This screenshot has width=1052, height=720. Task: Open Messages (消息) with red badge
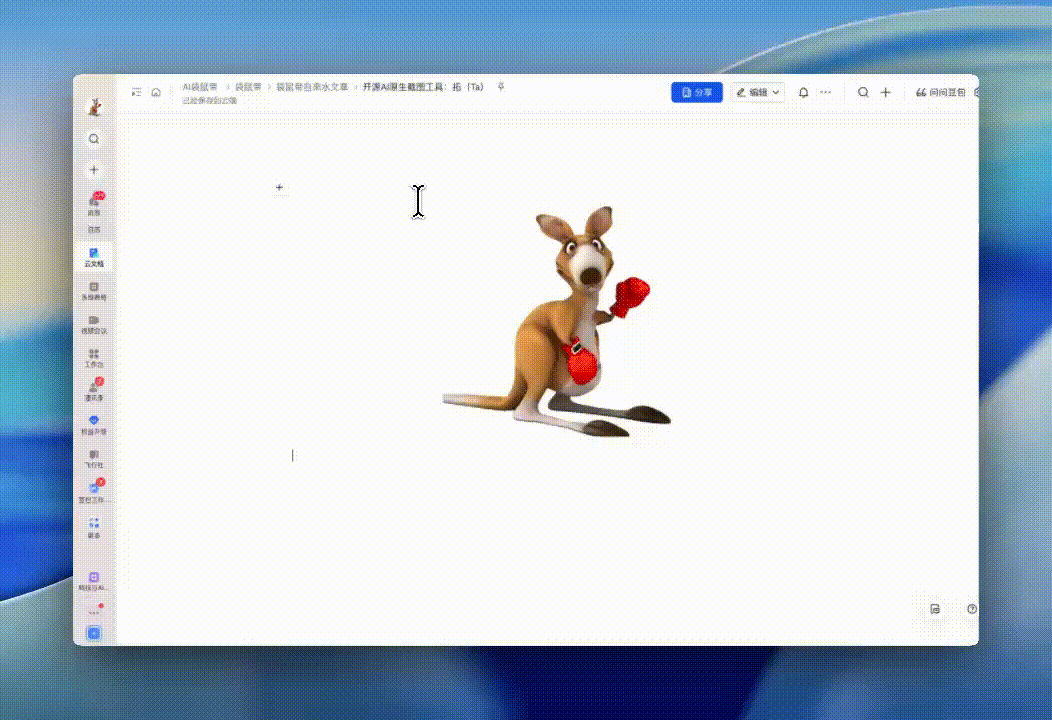(x=95, y=204)
